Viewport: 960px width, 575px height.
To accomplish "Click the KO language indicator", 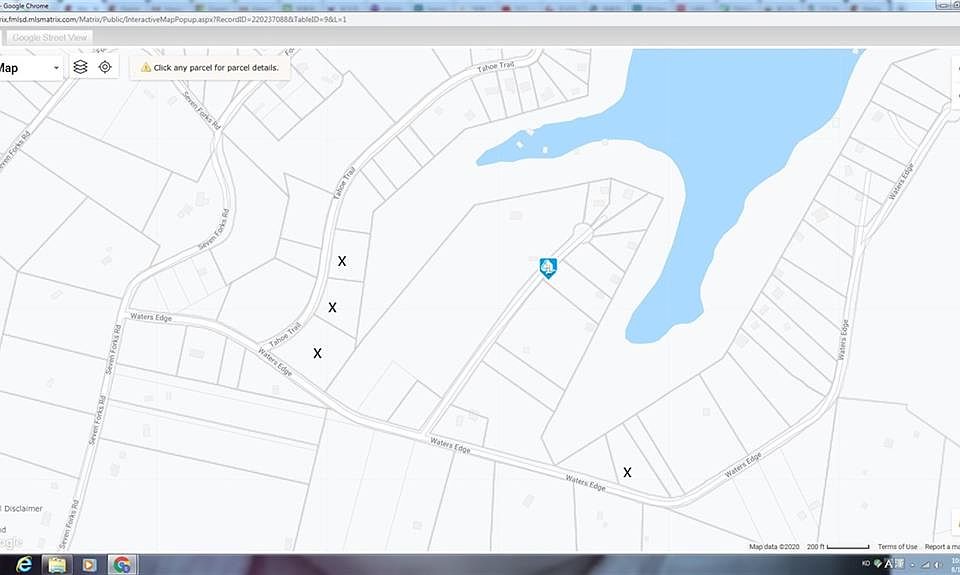I will (x=866, y=563).
